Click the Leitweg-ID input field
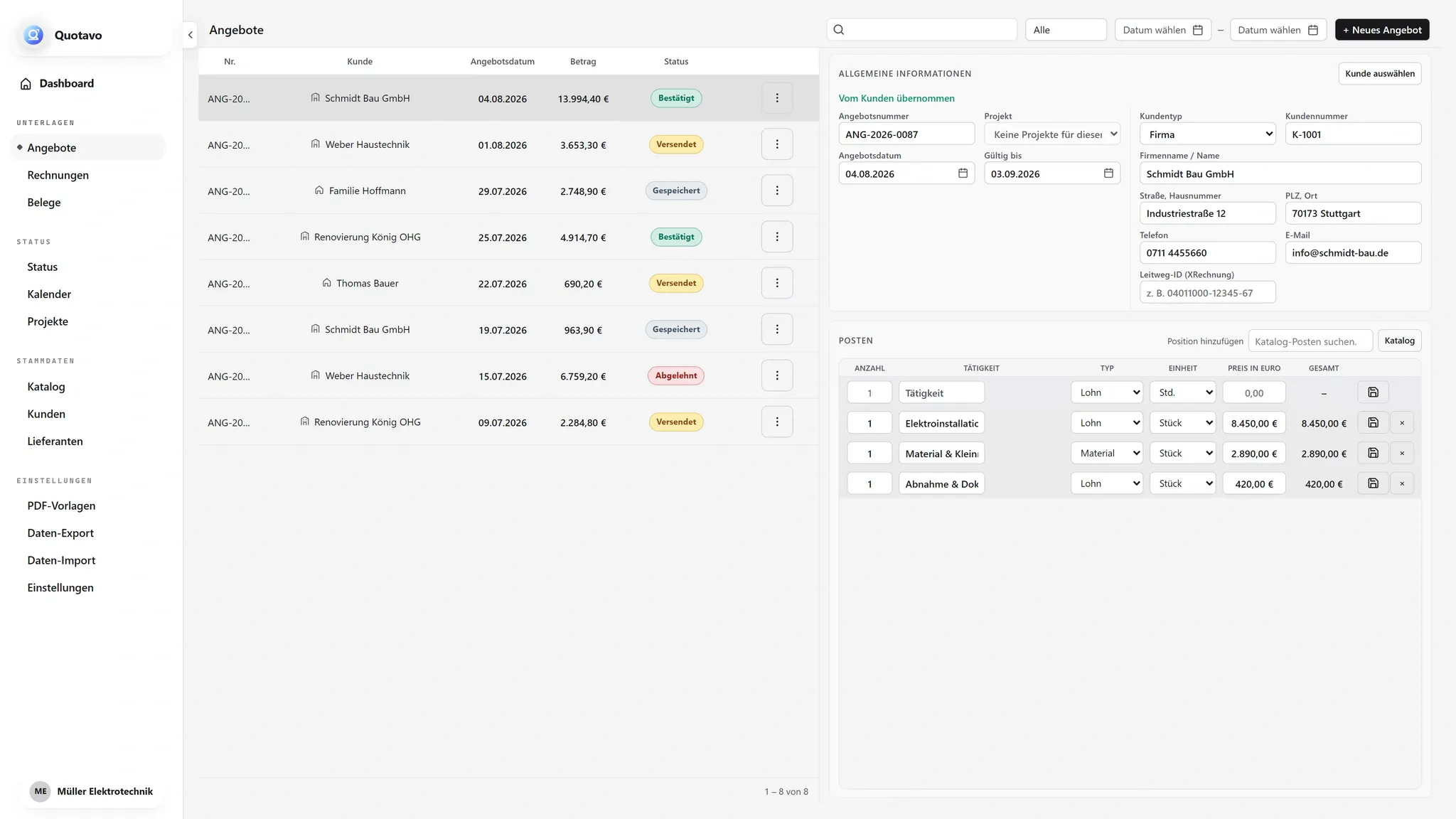The image size is (1456, 819). click(1207, 292)
